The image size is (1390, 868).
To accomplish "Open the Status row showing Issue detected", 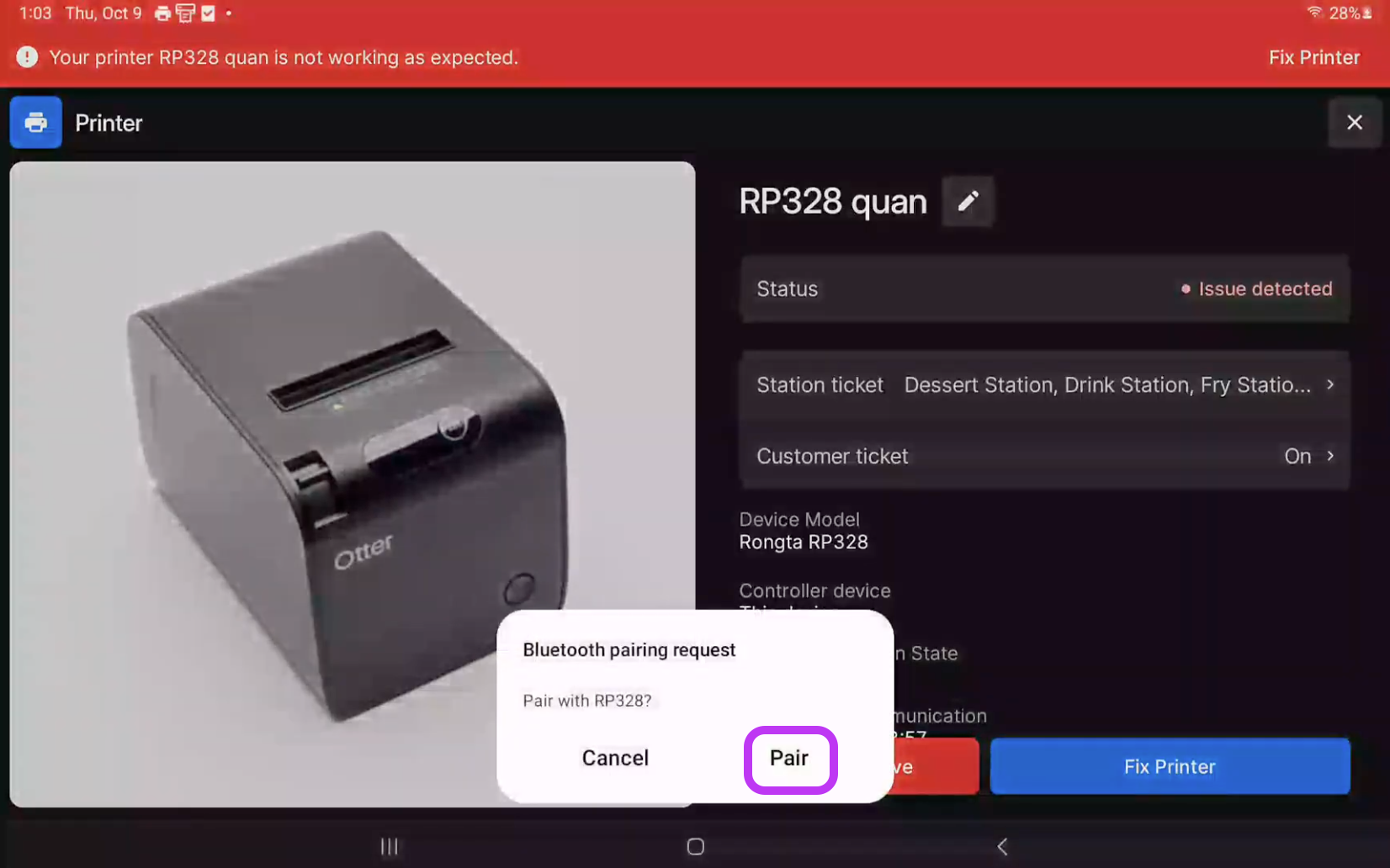I will click(x=1044, y=289).
